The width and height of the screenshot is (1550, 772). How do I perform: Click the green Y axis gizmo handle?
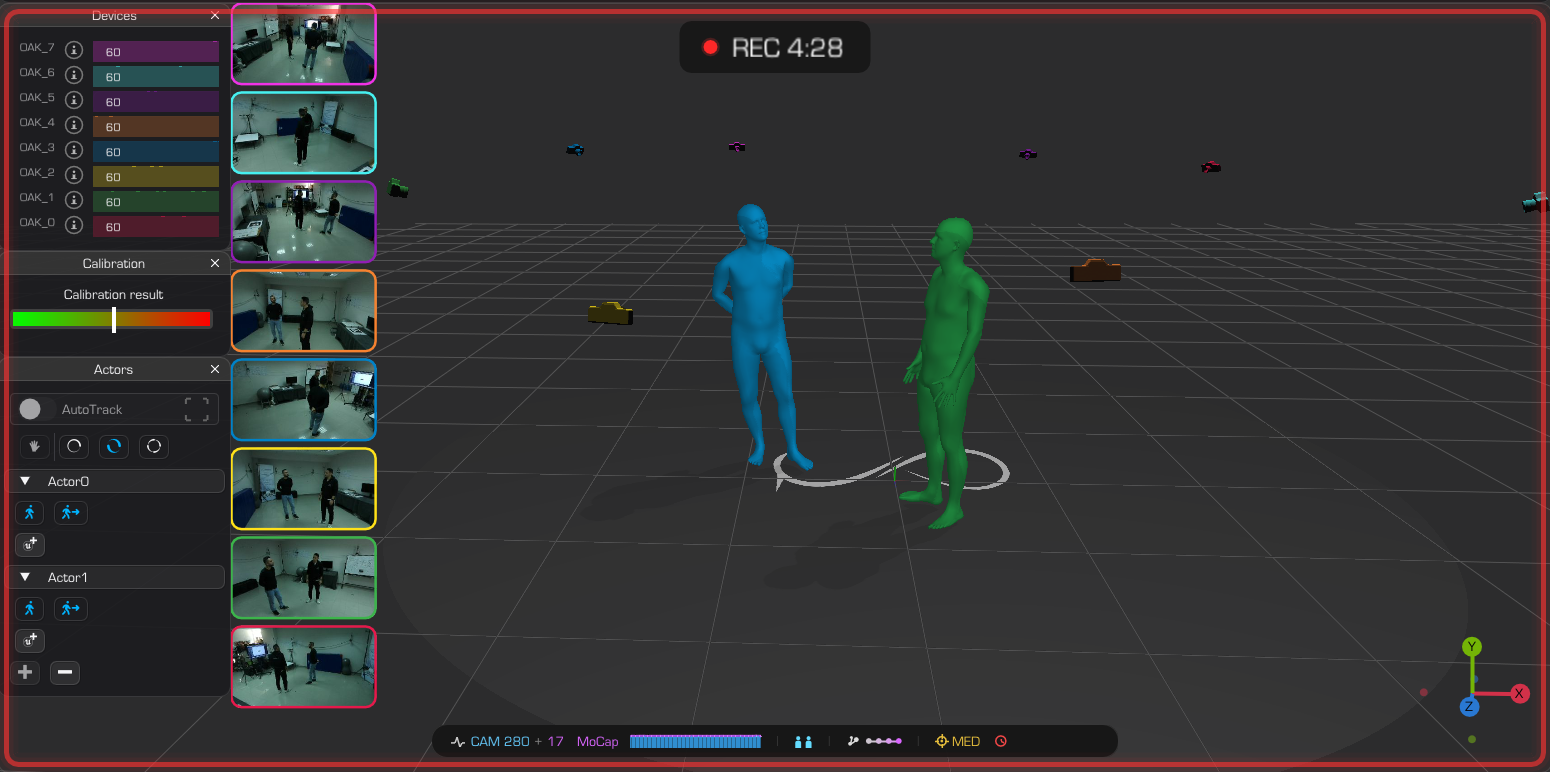(x=1472, y=647)
